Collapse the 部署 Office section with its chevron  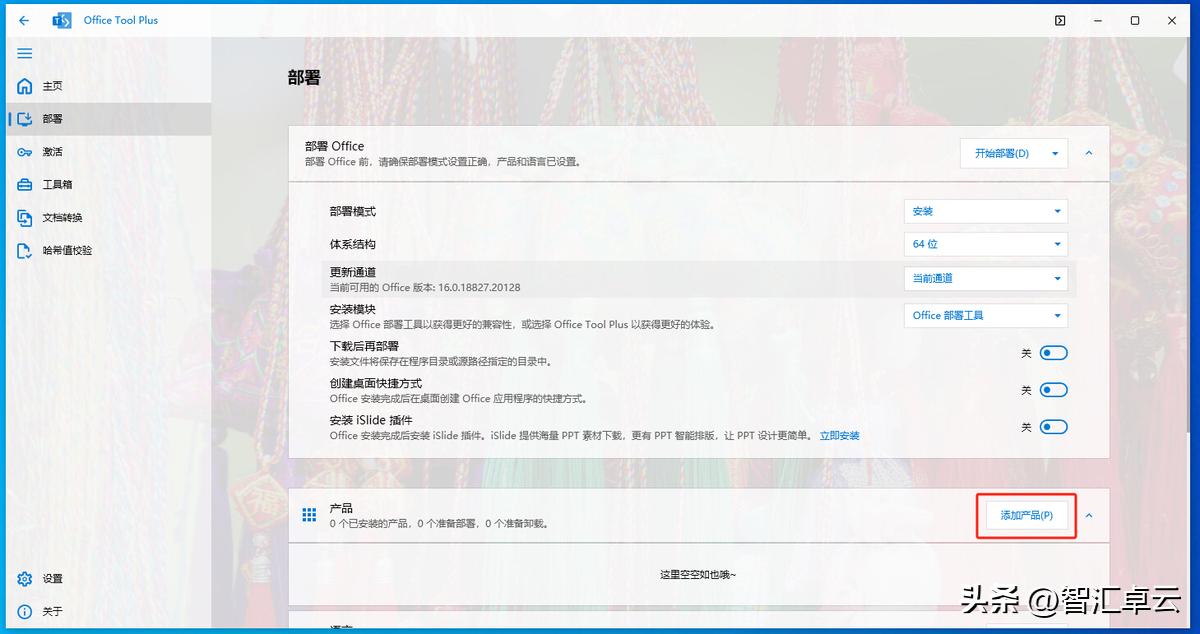pos(1088,152)
